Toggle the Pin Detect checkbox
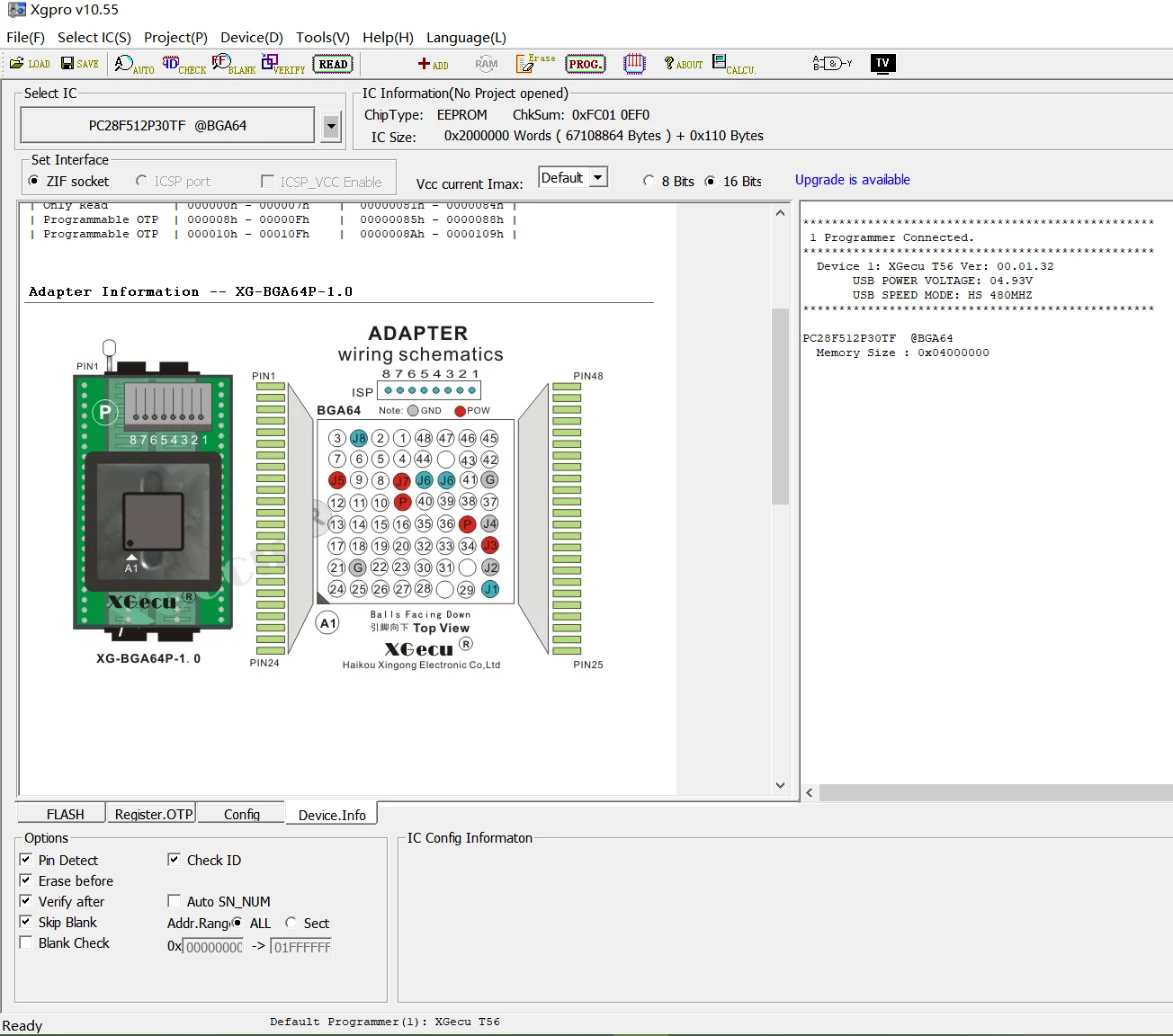 (26, 860)
